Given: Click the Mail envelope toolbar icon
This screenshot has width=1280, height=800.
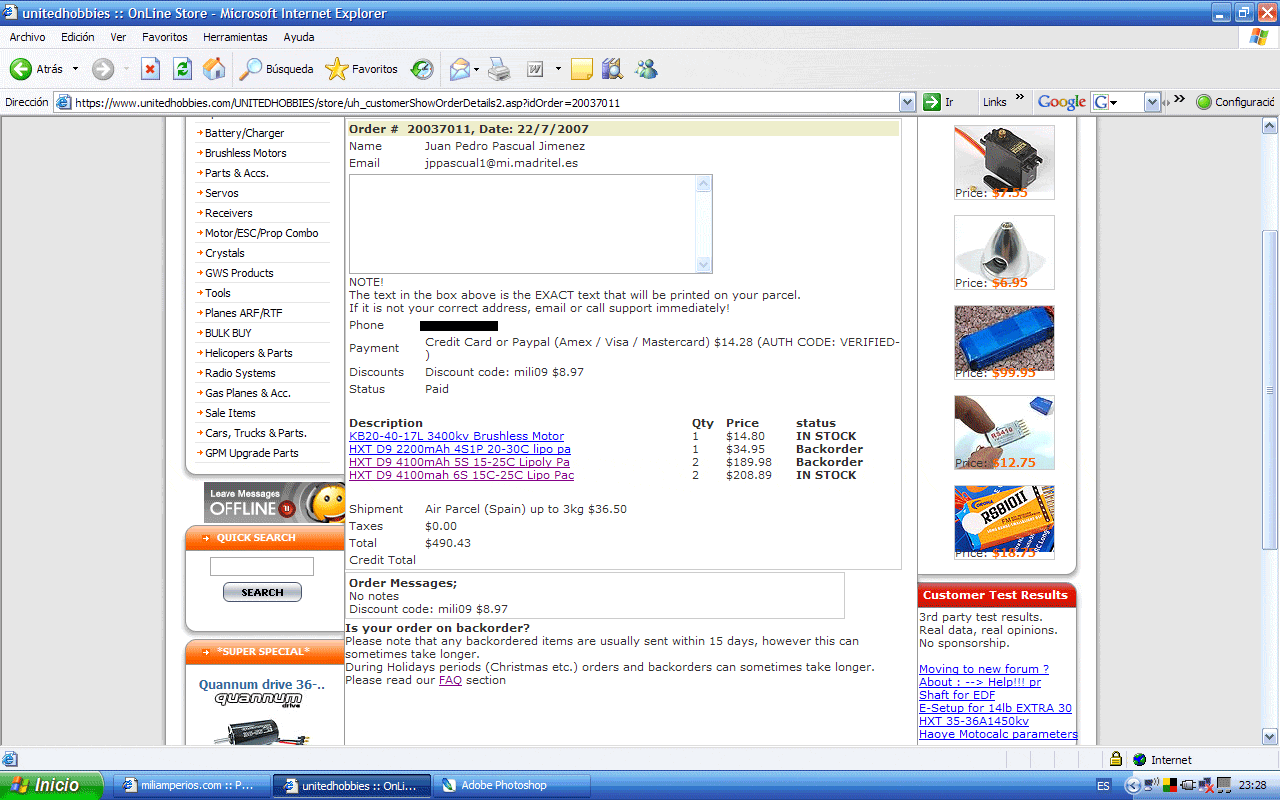Looking at the screenshot, I should click(x=459, y=69).
